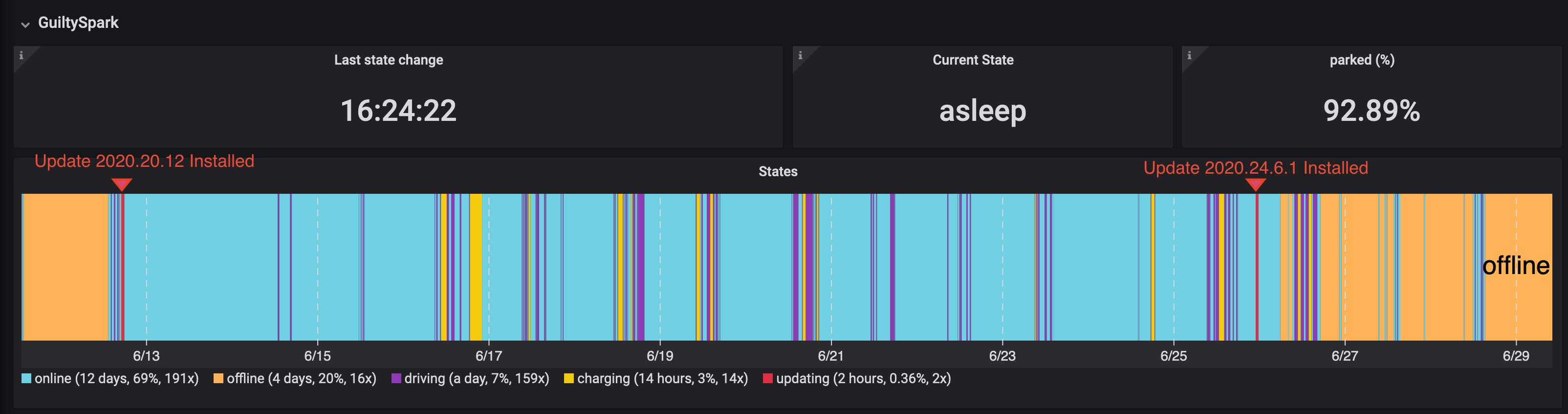1568x414 pixels.
Task: Toggle the charging (14 hours, 3%, 14x) series
Action: point(662,379)
